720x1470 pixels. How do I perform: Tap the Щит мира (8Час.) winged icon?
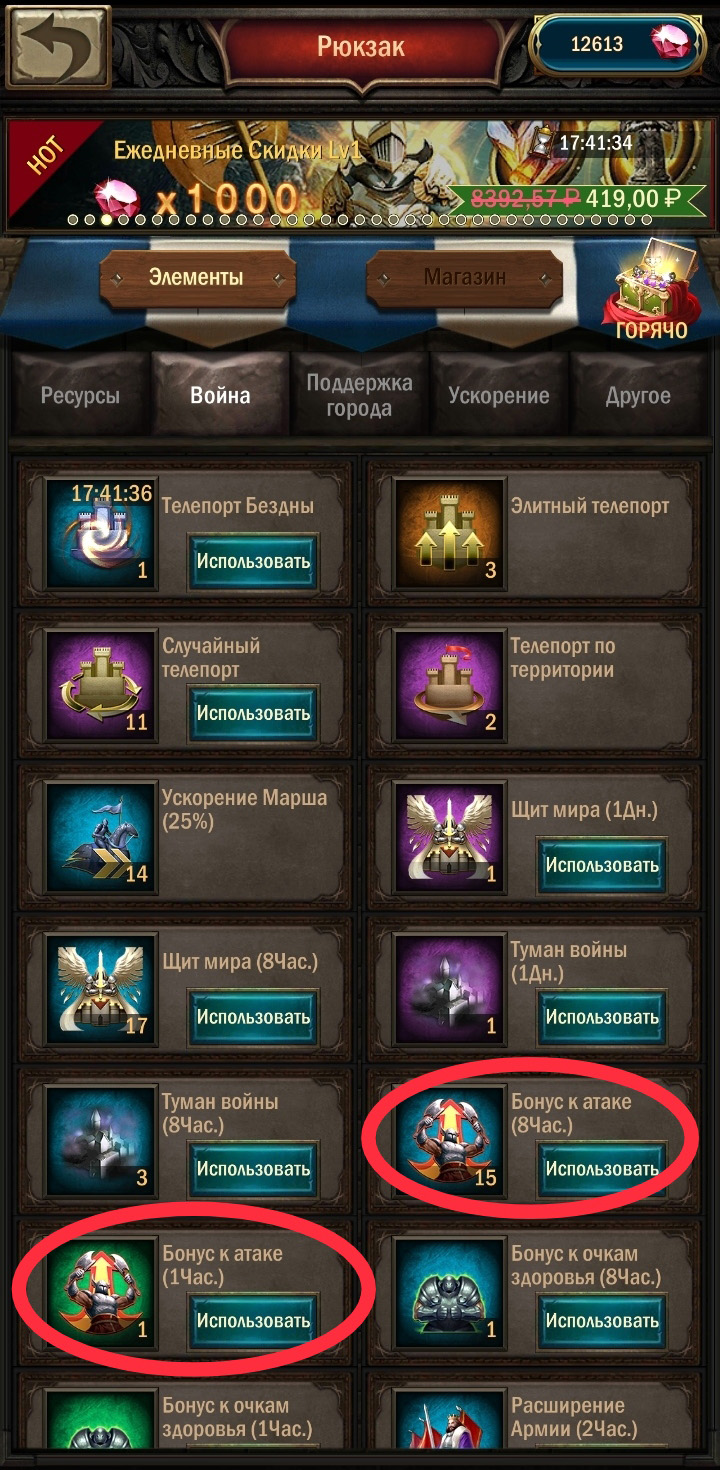click(x=101, y=986)
